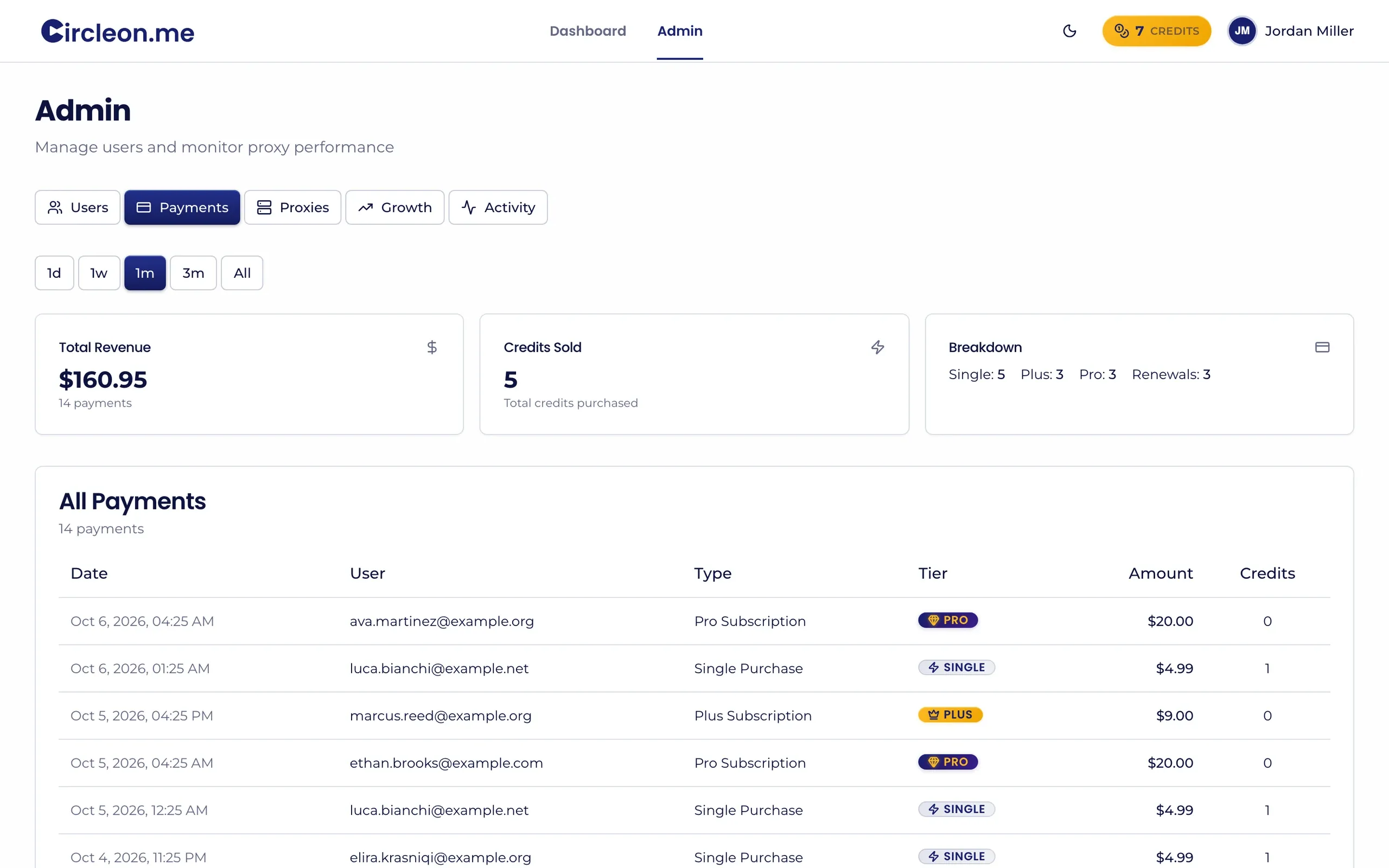Viewport: 1389px width, 868px height.
Task: Open the Activity tab
Action: click(x=498, y=207)
